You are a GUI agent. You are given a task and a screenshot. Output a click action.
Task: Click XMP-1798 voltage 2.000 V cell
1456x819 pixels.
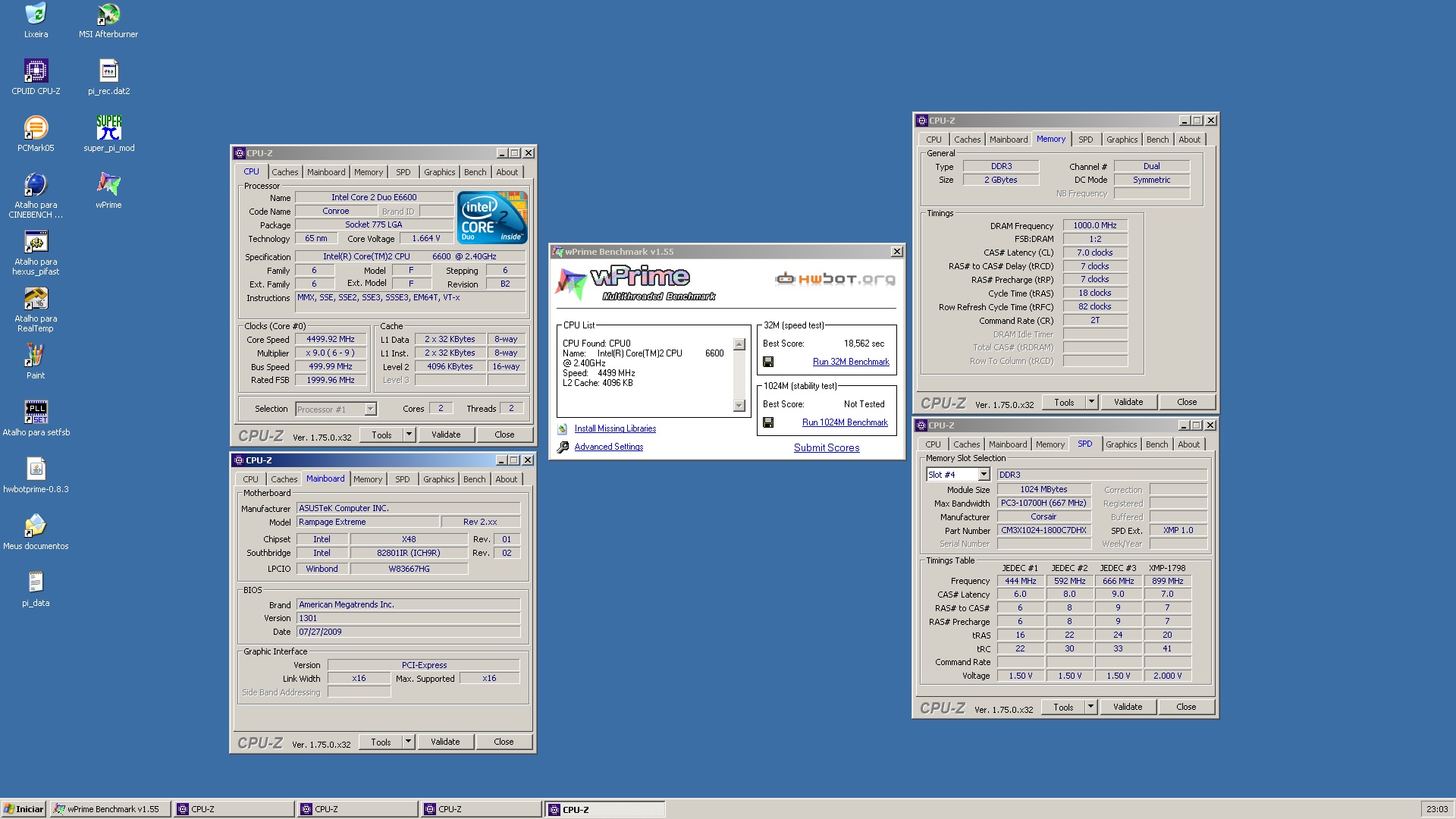click(1167, 676)
